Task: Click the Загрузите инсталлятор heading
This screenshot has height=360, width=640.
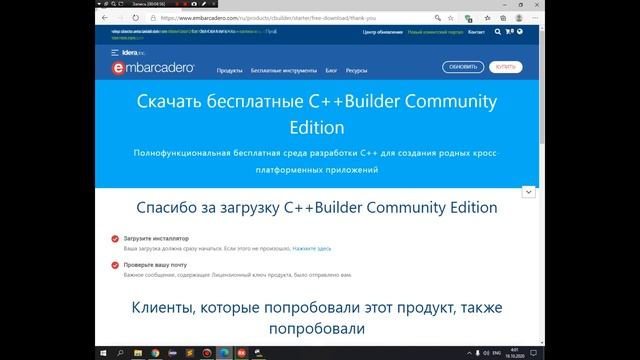Action: tap(156, 238)
